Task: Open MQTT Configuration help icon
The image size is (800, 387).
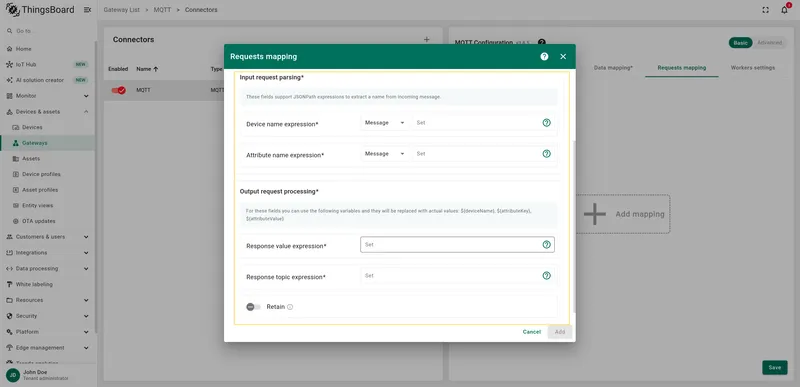Action: point(542,42)
